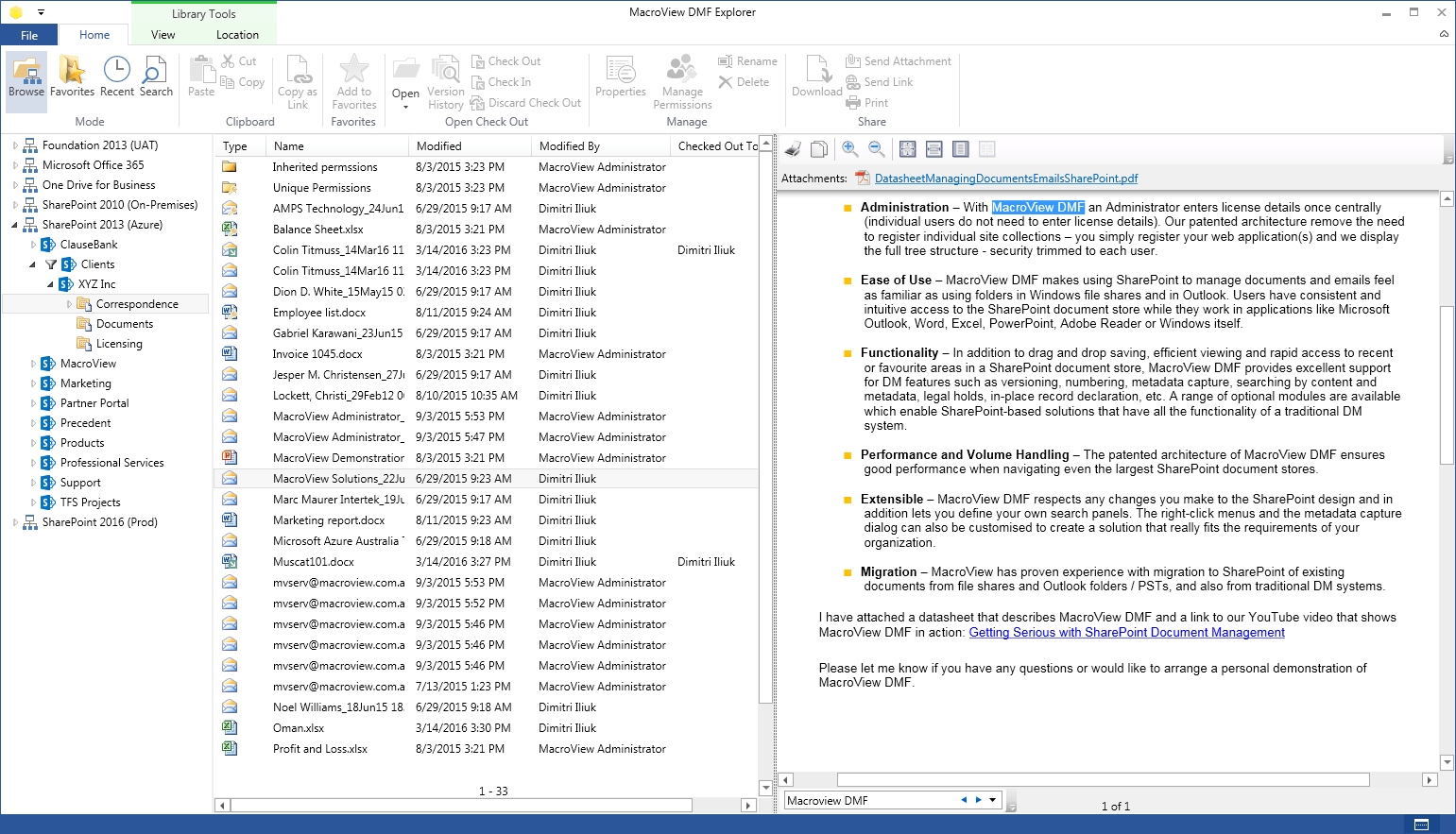The image size is (1456, 834).
Task: Zoom in on the preview
Action: (x=849, y=149)
